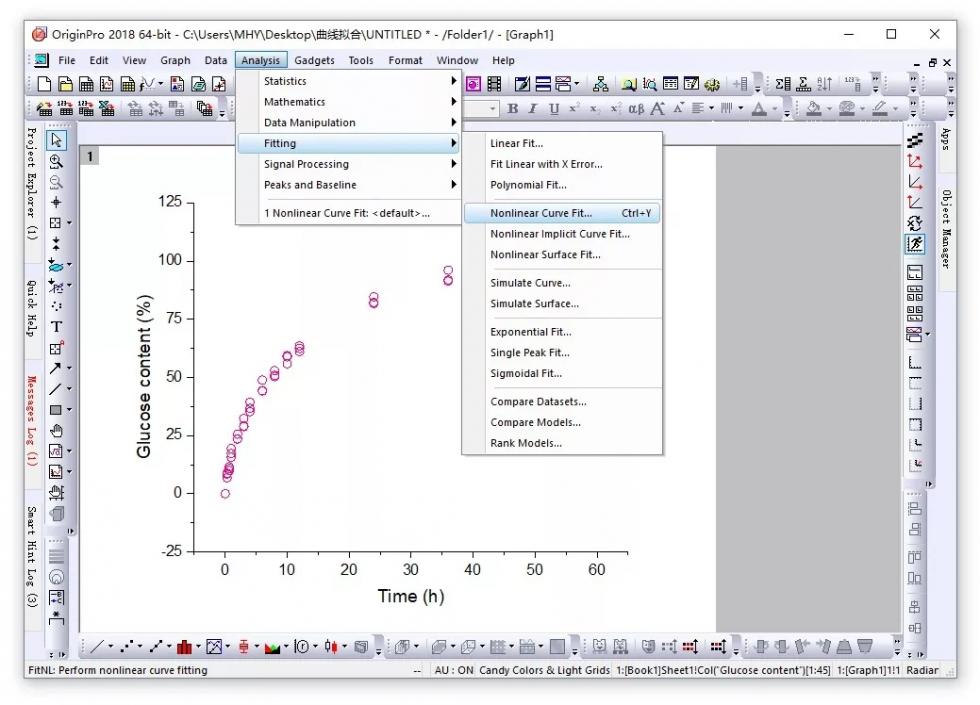Screen dimensions: 980x705
Task: Open the font color dropdown arrow
Action: 775,109
